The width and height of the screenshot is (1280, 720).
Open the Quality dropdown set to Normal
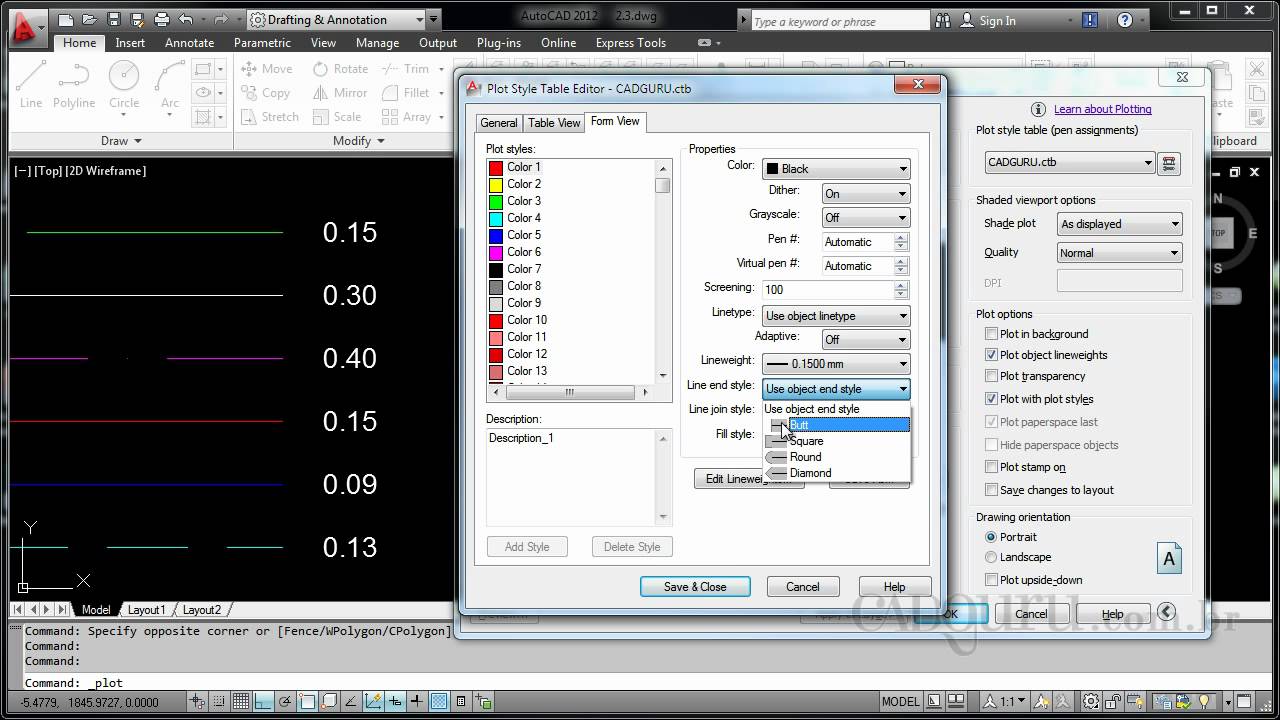point(1120,253)
